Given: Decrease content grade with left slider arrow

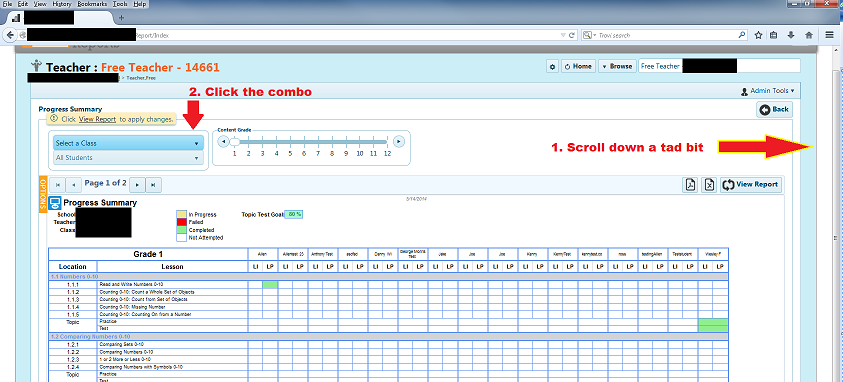Looking at the screenshot, I should (222, 142).
